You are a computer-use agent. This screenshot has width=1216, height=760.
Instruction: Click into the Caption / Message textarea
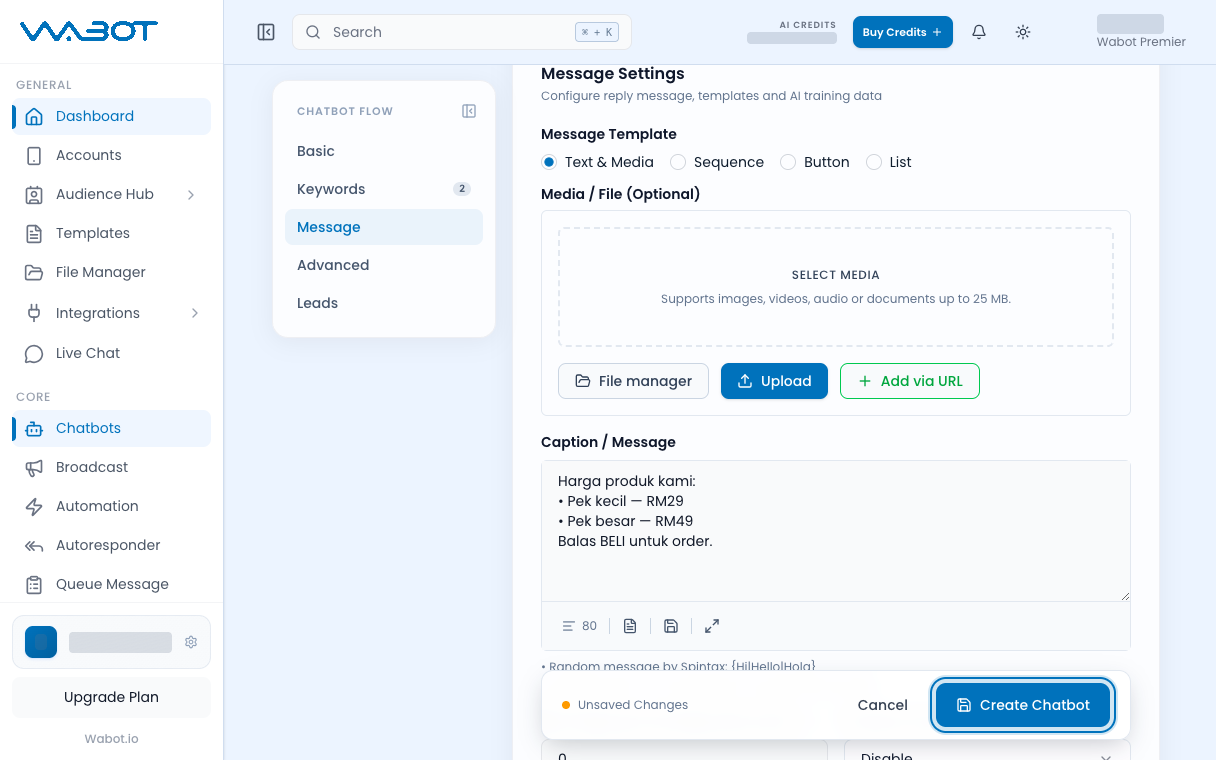pyautogui.click(x=836, y=531)
